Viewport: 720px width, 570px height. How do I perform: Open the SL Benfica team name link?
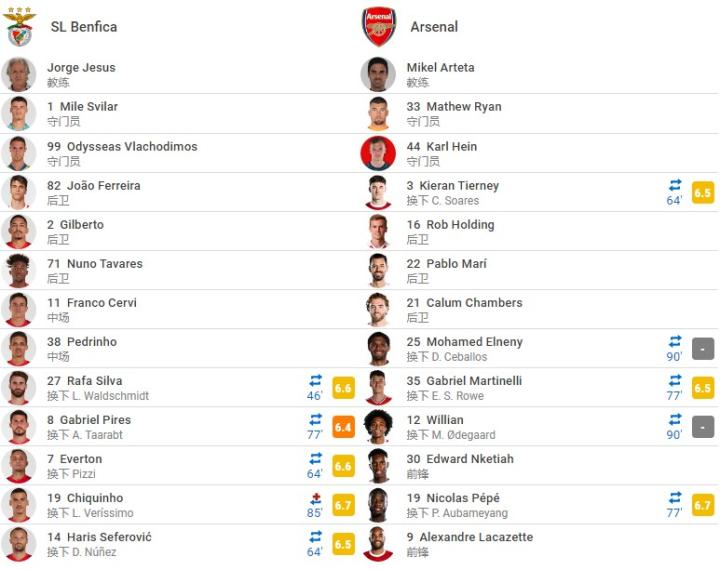point(84,27)
